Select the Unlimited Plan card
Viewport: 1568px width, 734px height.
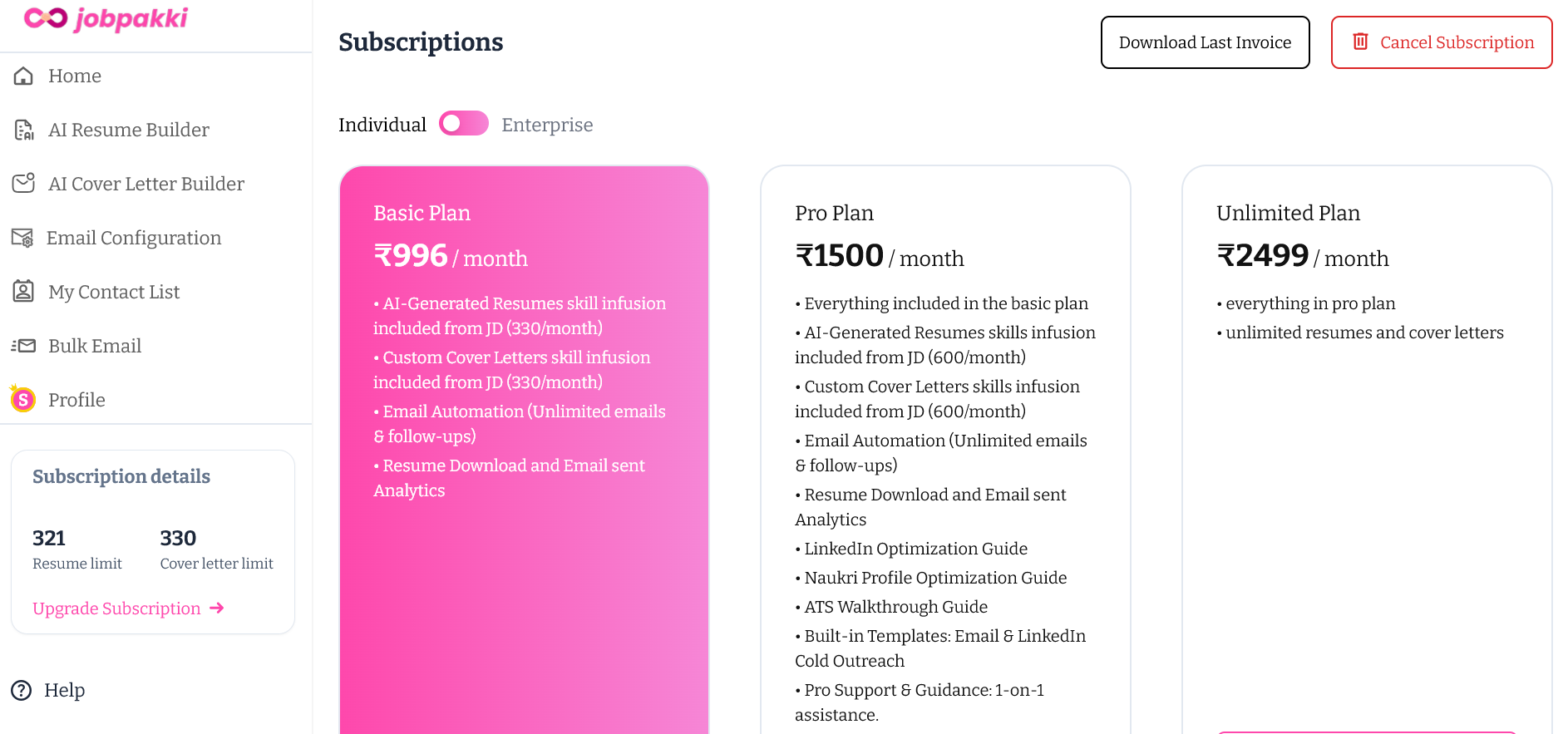pos(1366,499)
